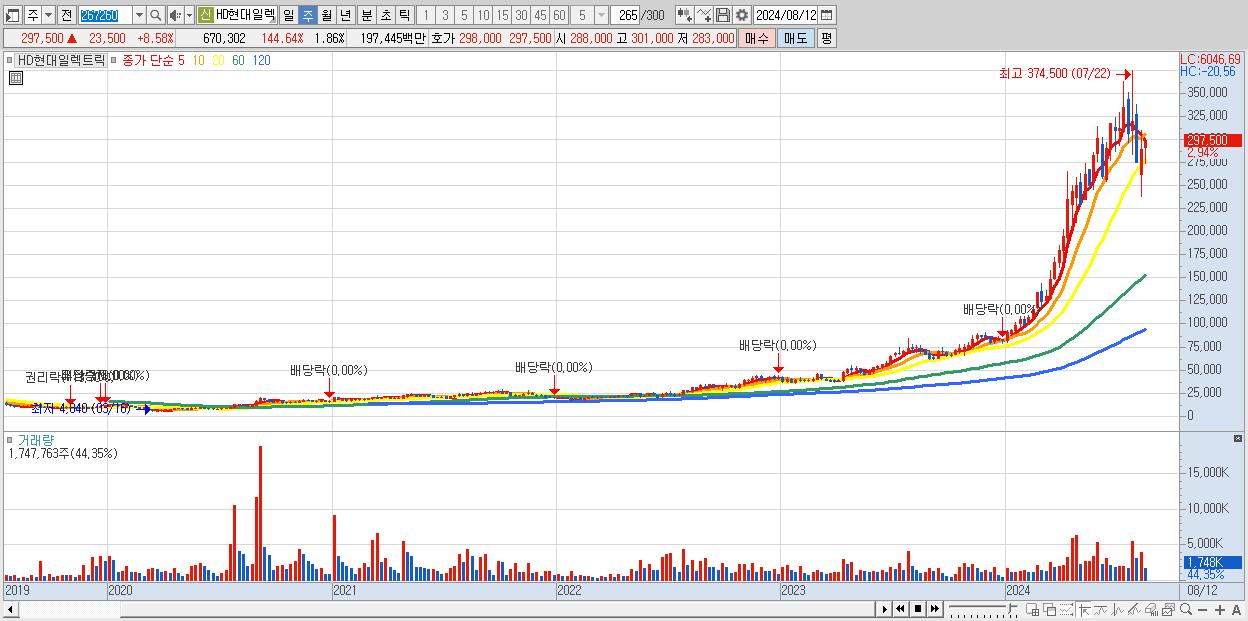
Task: Save chart settings with floppy icon
Action: point(723,15)
